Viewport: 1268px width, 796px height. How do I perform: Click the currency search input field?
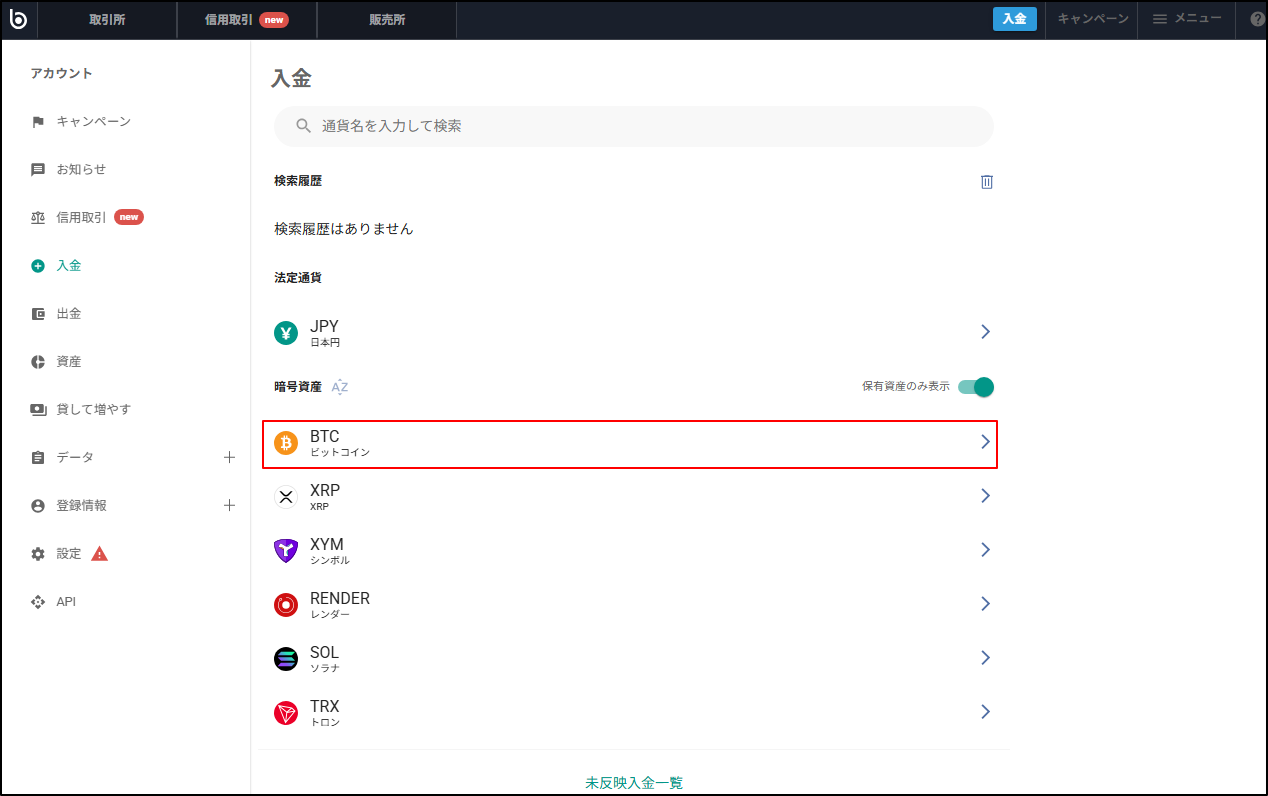pyautogui.click(x=633, y=126)
